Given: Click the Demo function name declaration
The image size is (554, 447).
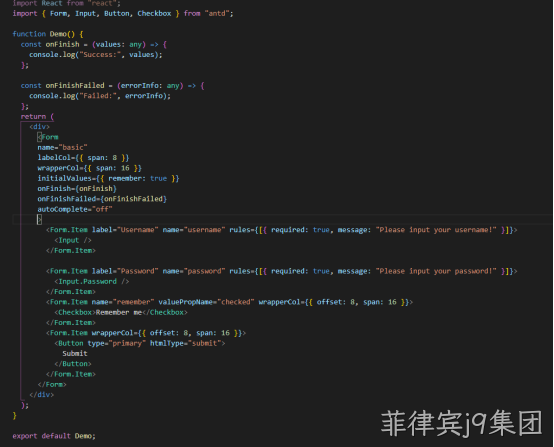Looking at the screenshot, I should [x=58, y=34].
